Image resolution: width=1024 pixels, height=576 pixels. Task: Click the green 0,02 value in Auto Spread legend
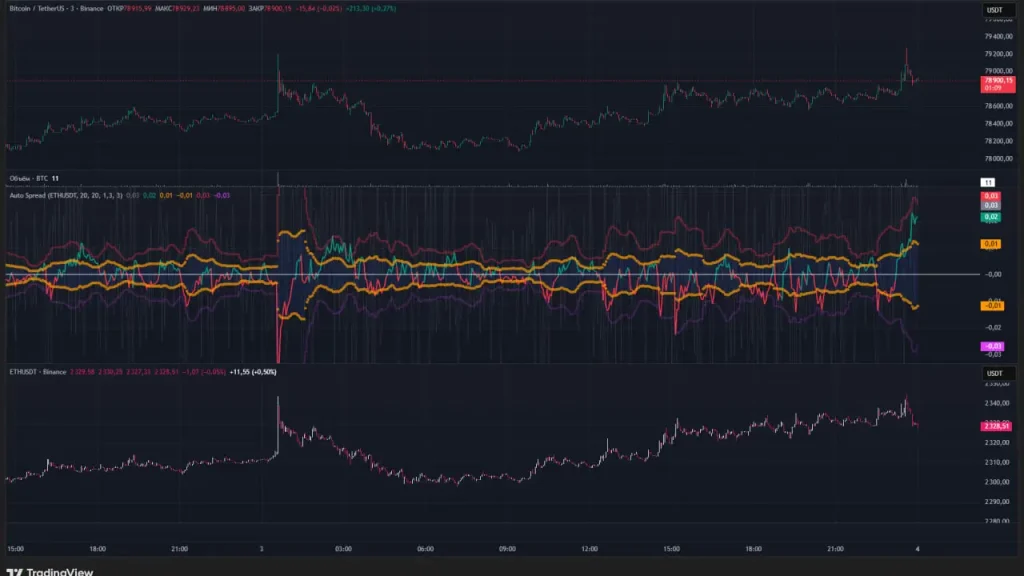pos(149,195)
